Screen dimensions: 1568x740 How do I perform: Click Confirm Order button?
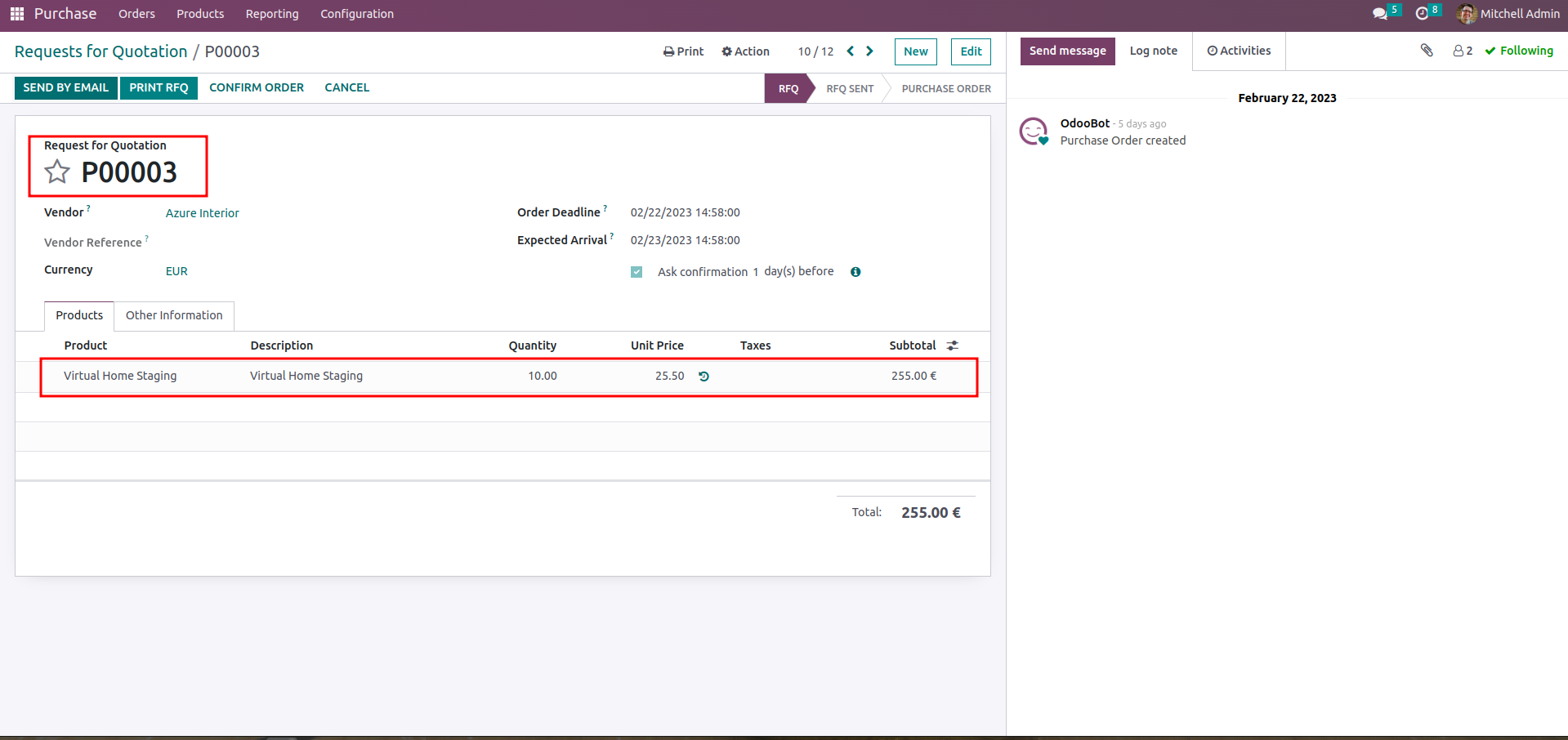257,87
